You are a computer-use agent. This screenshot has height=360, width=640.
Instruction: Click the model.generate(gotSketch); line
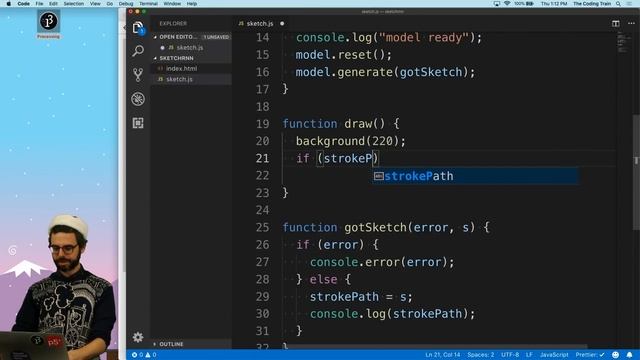(385, 72)
